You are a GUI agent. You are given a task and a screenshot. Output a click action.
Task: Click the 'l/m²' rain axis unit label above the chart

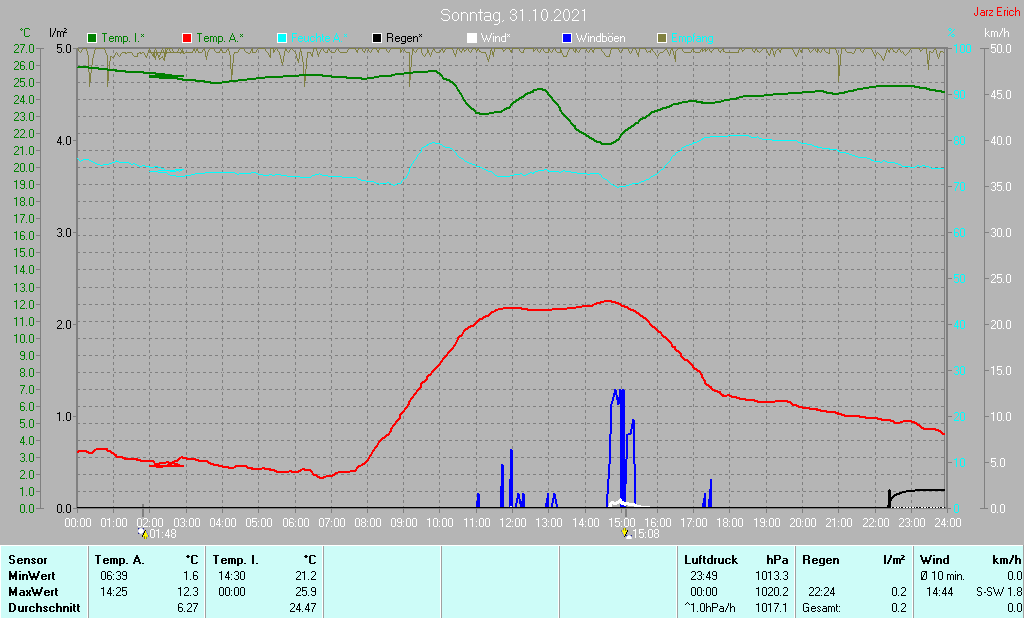point(58,33)
